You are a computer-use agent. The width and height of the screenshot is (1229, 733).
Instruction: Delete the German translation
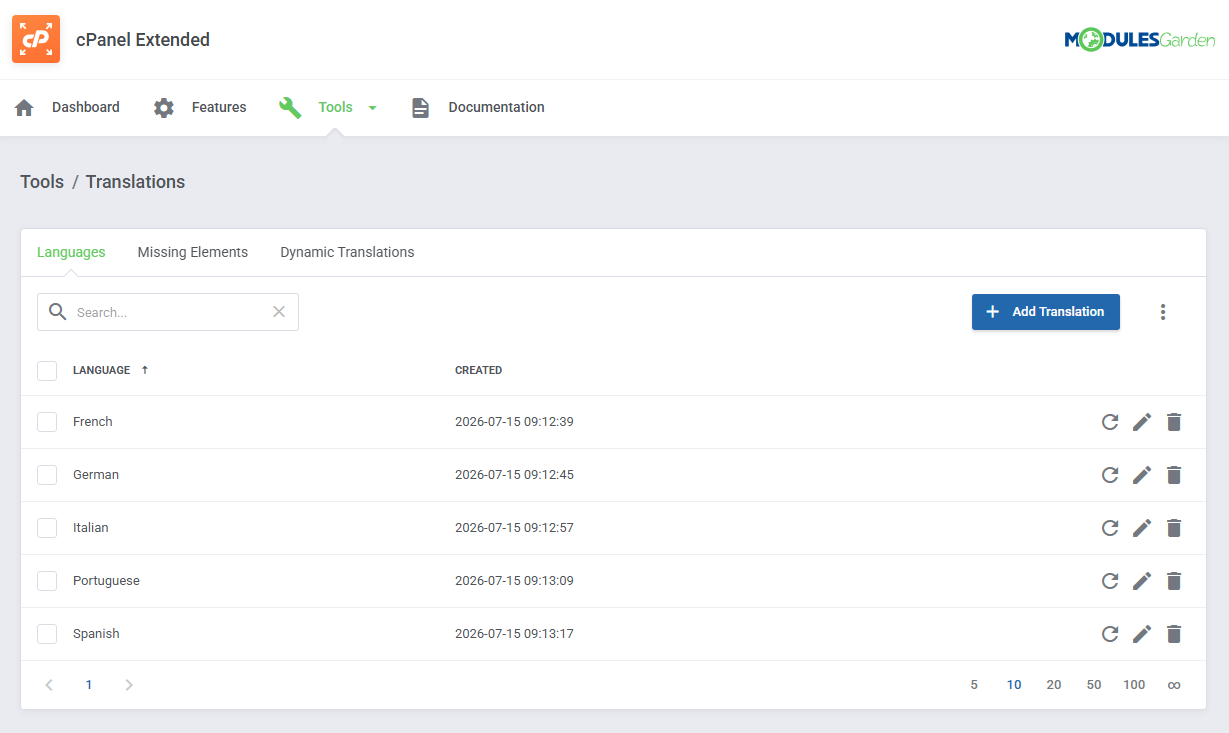tap(1174, 475)
